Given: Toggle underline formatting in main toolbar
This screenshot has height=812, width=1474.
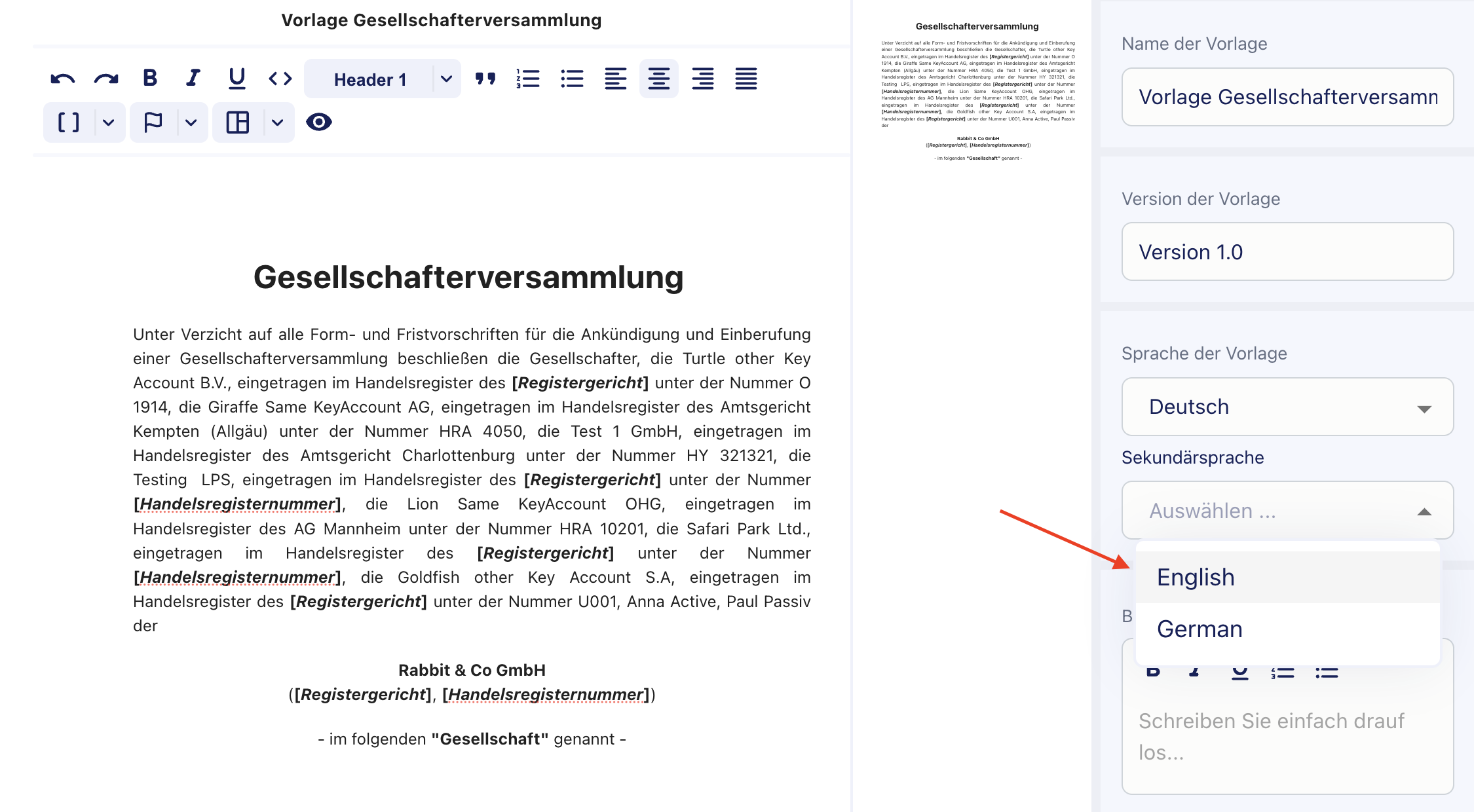Looking at the screenshot, I should coord(236,79).
